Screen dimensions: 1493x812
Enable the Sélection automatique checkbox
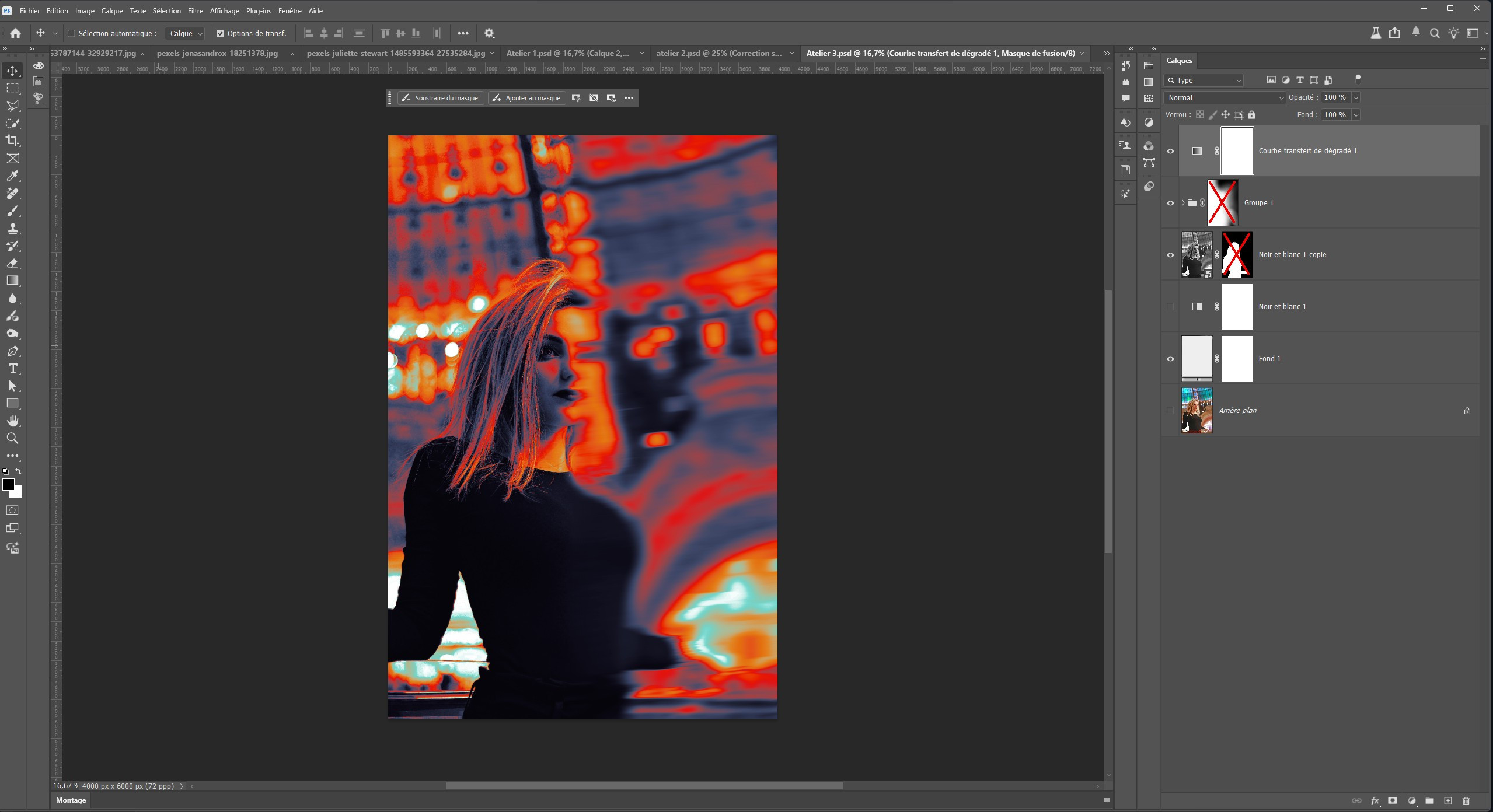tap(72, 34)
